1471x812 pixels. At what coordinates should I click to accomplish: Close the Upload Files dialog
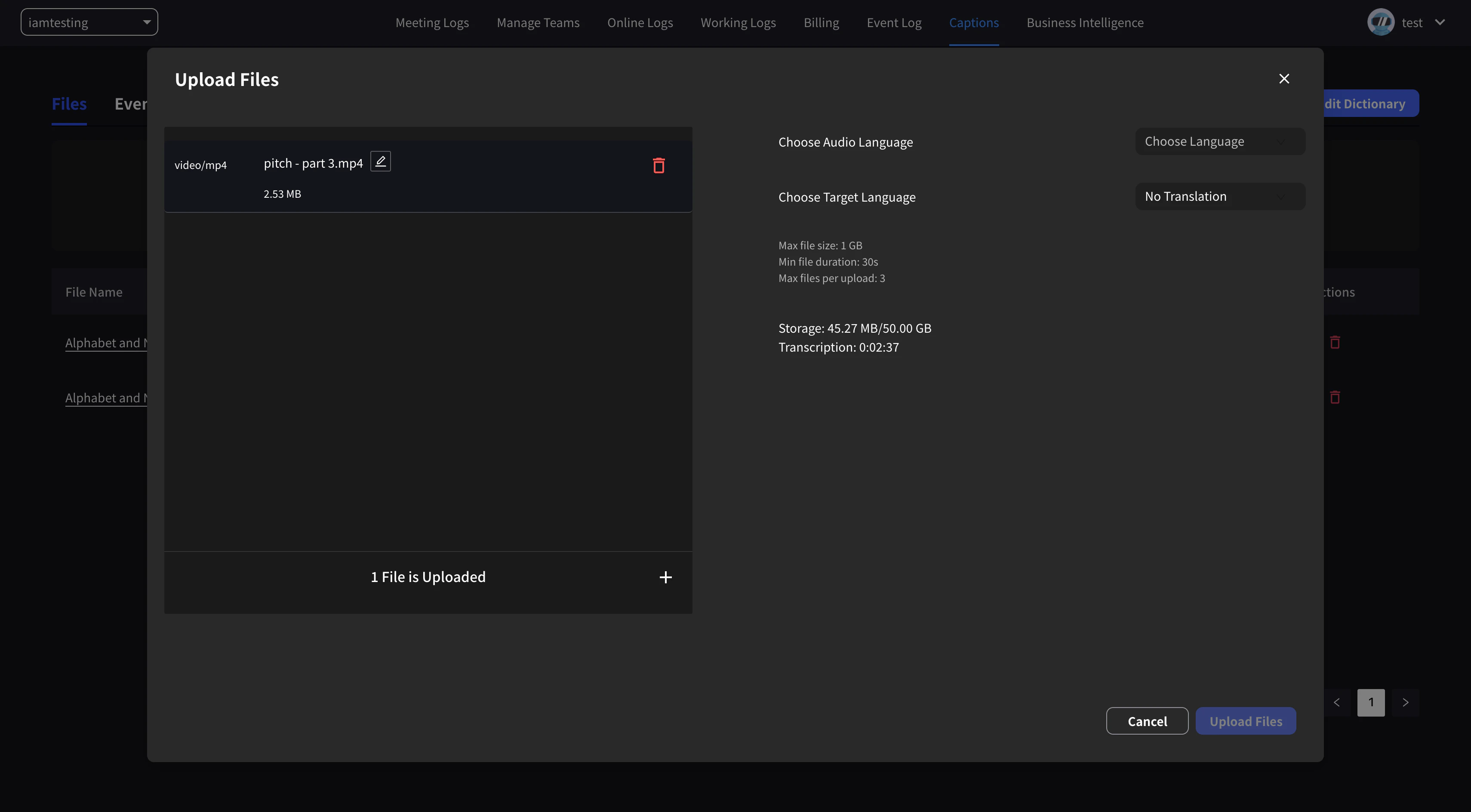tap(1284, 78)
